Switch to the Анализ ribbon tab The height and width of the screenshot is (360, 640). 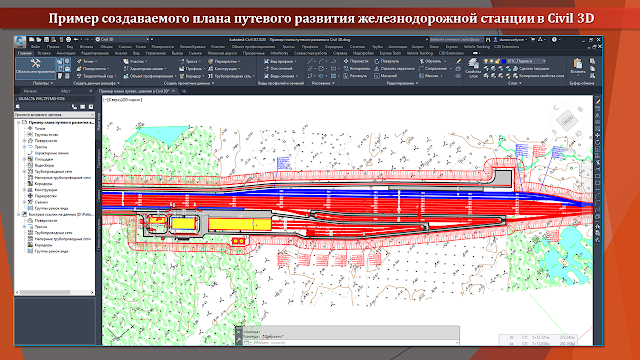121,53
